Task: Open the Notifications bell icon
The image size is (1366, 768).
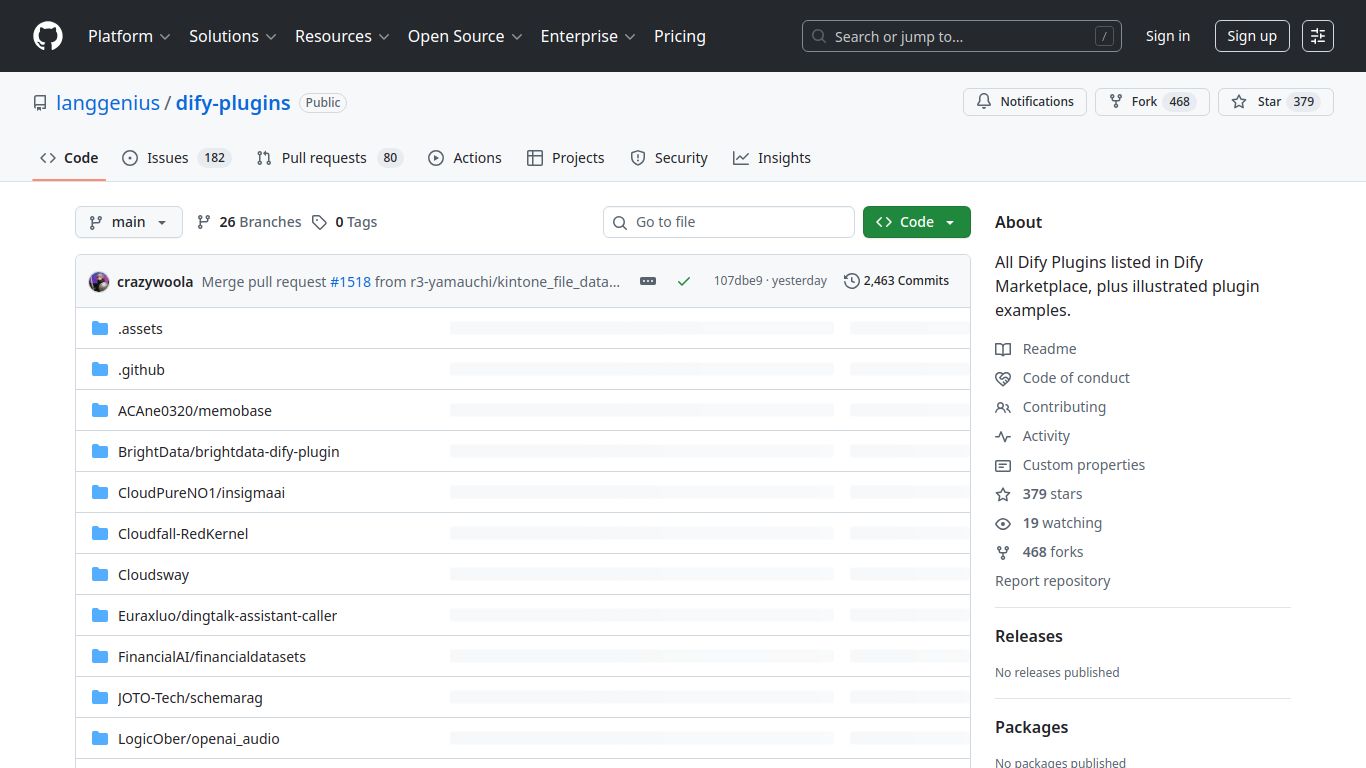Action: [x=984, y=101]
